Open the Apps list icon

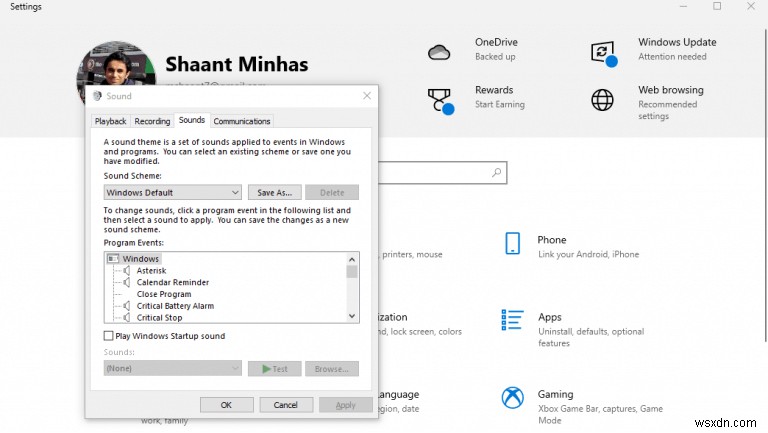tap(512, 320)
